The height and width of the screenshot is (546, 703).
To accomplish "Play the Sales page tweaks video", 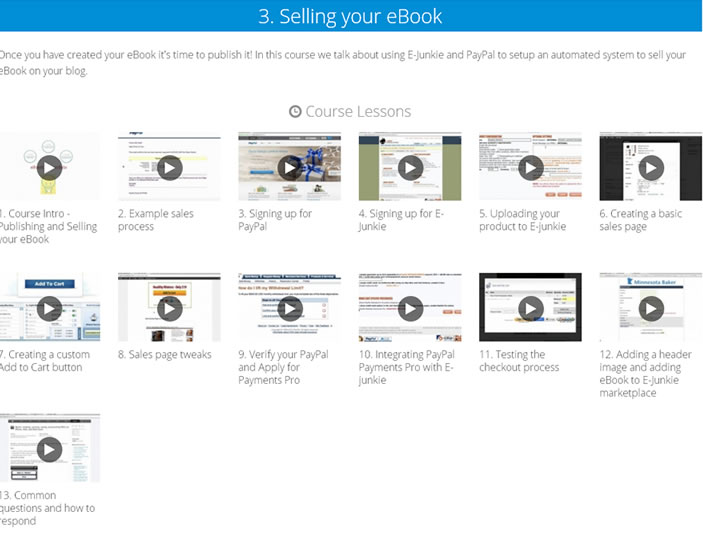I will pyautogui.click(x=169, y=308).
